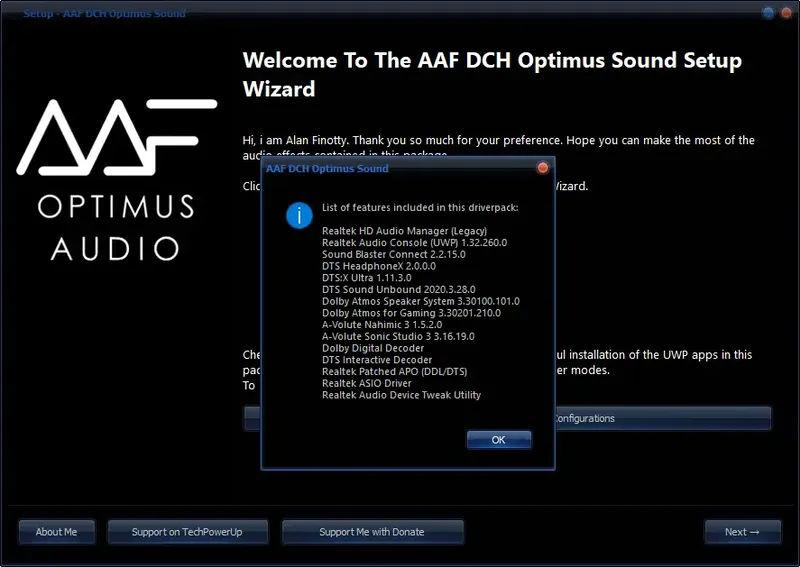Select 'A-Volute Sonic Studio 3 3.16.19.0' line
Image resolution: width=800 pixels, height=567 pixels.
(x=398, y=336)
